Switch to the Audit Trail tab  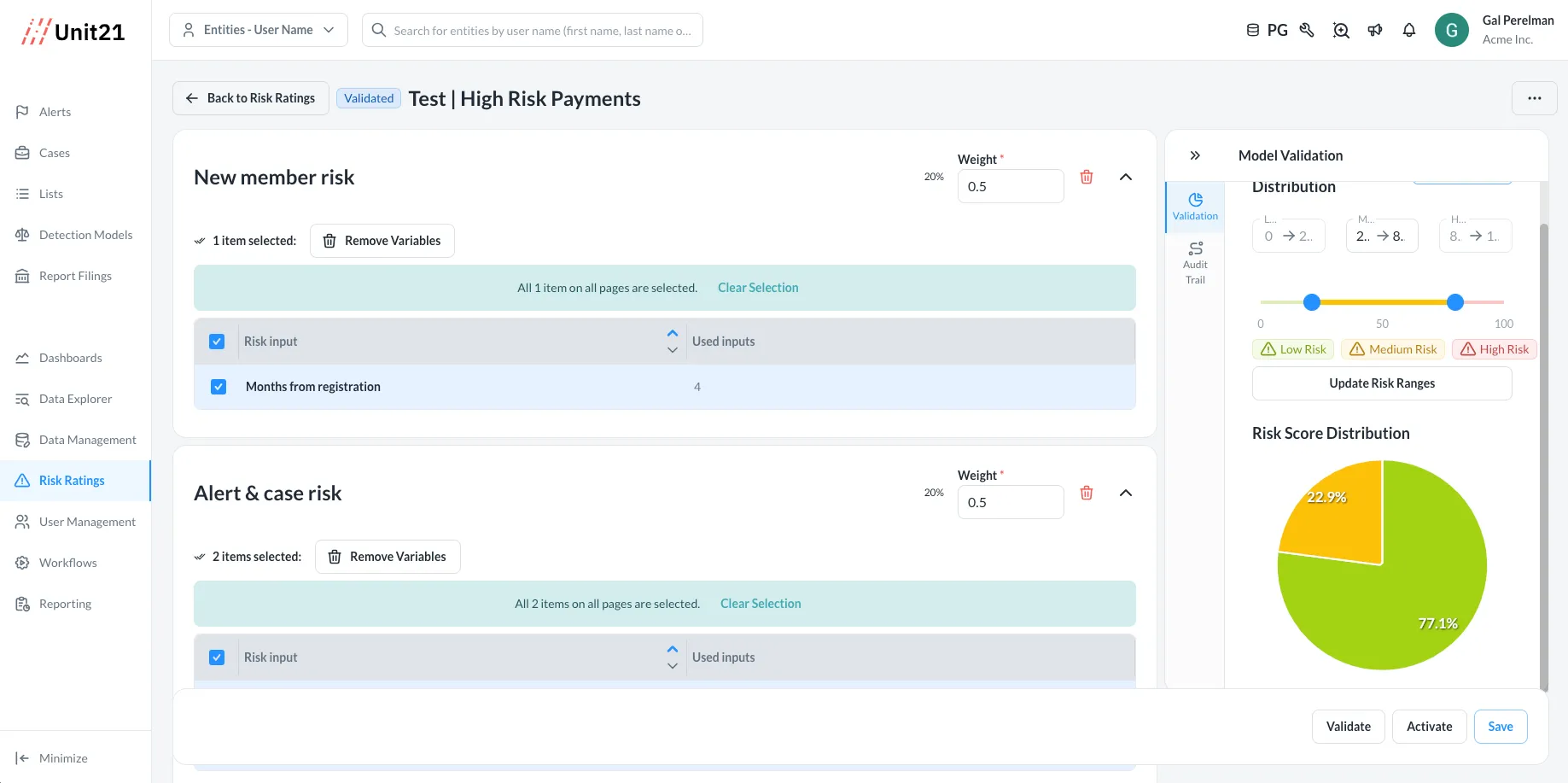pos(1195,263)
